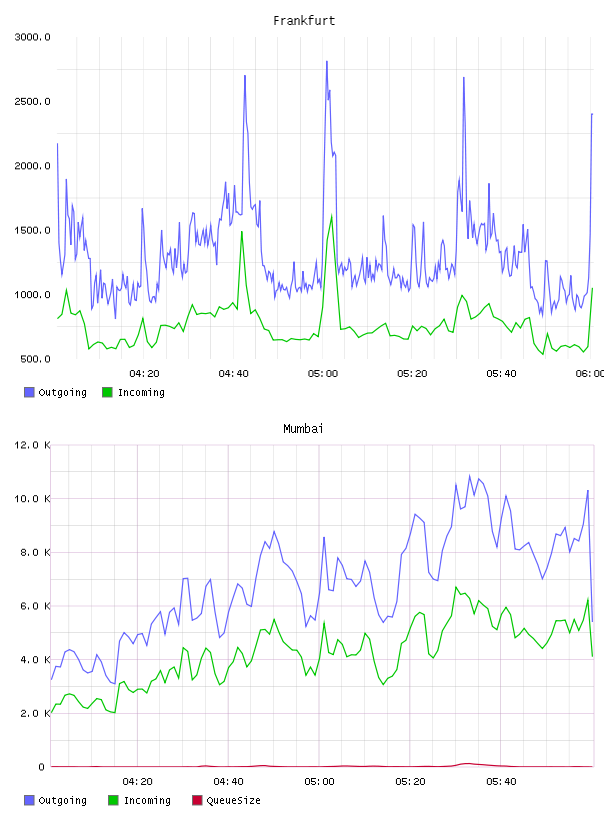Click the 2500.0 axis label in Frankfurt chart
Image resolution: width=608 pixels, height=816 pixels.
tap(32, 101)
